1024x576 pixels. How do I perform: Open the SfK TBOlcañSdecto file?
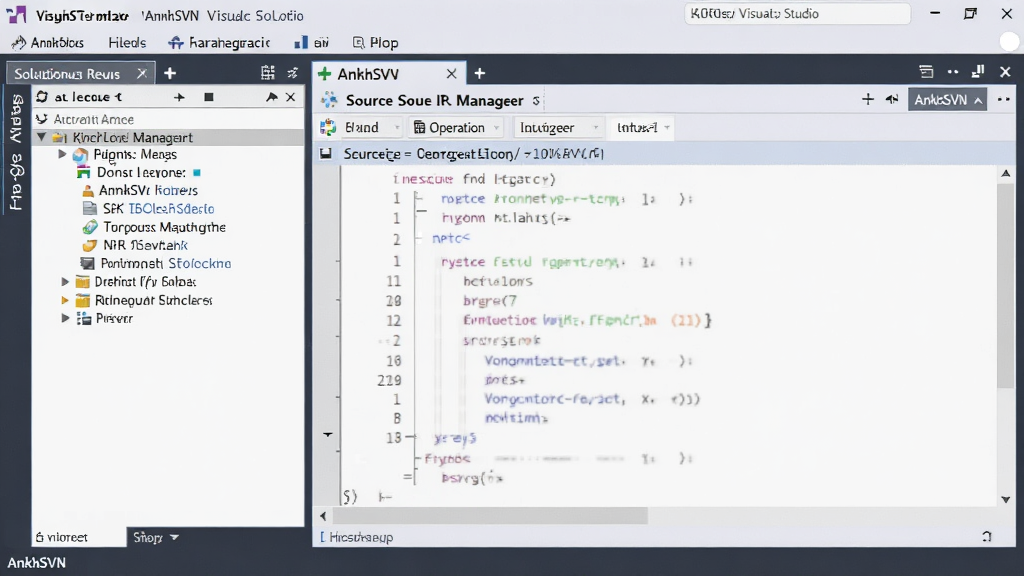tap(159, 209)
